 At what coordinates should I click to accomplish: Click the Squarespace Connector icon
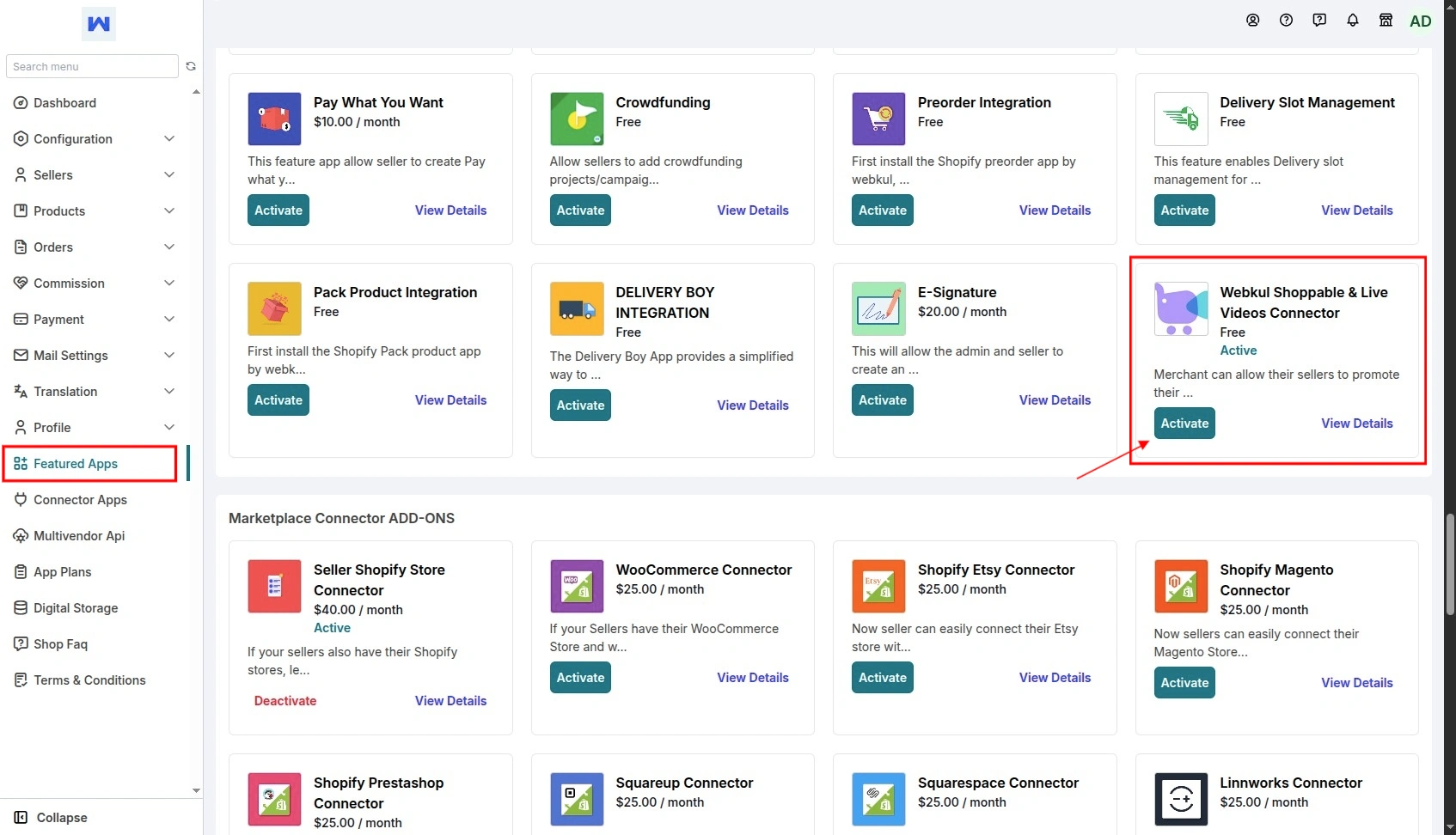[x=878, y=800]
